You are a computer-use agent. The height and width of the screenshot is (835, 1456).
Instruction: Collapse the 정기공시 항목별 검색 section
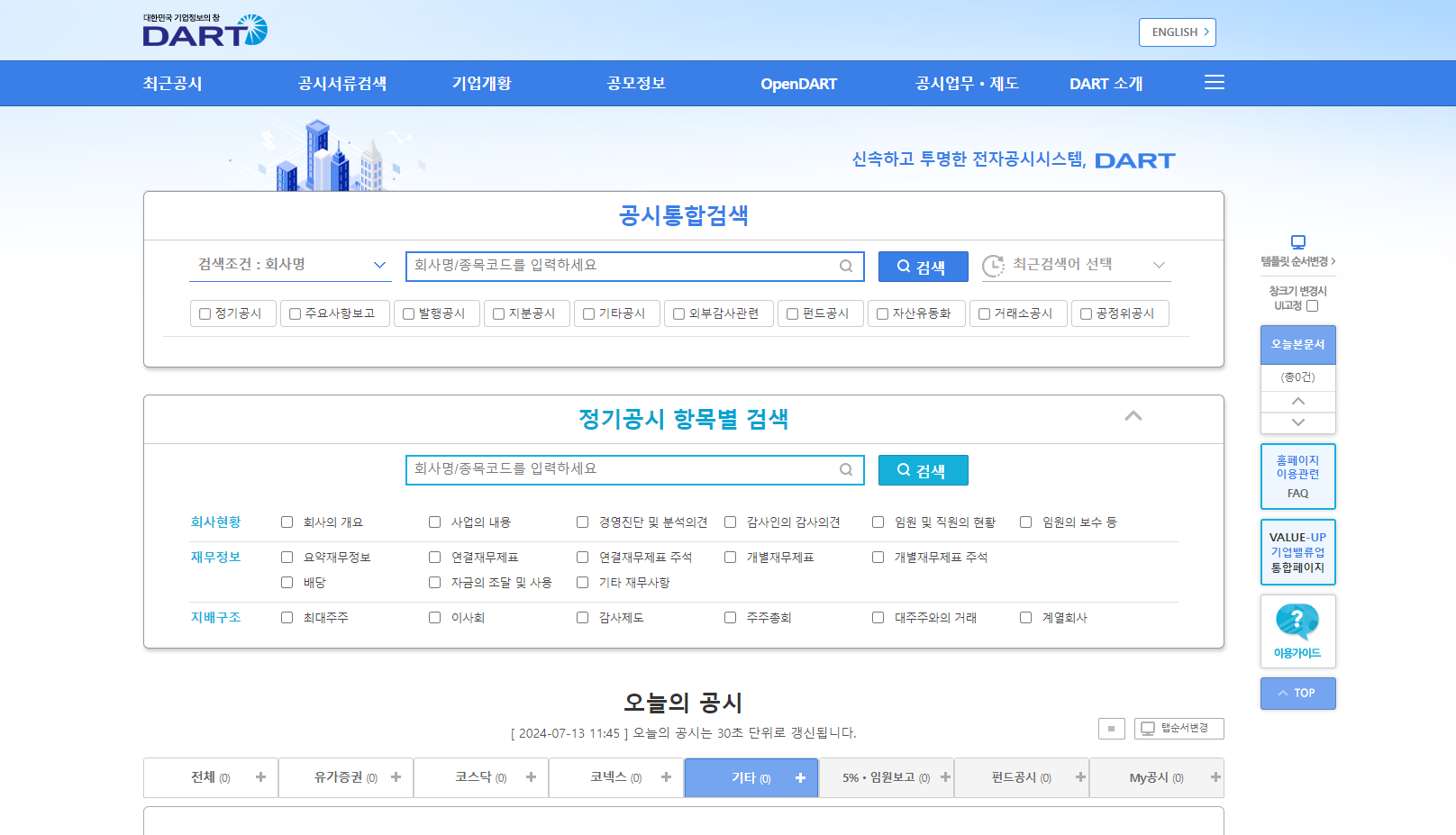point(1133,417)
